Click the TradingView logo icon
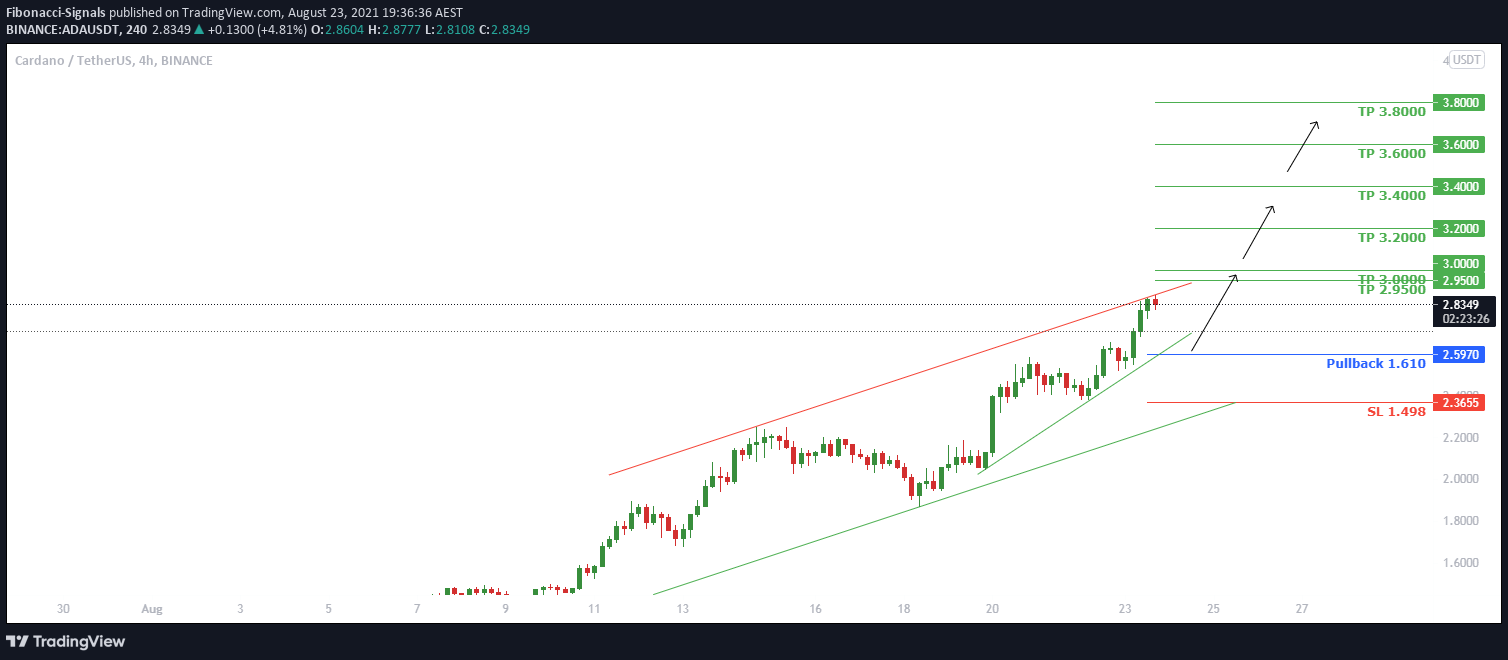This screenshot has width=1508, height=660. point(17,641)
